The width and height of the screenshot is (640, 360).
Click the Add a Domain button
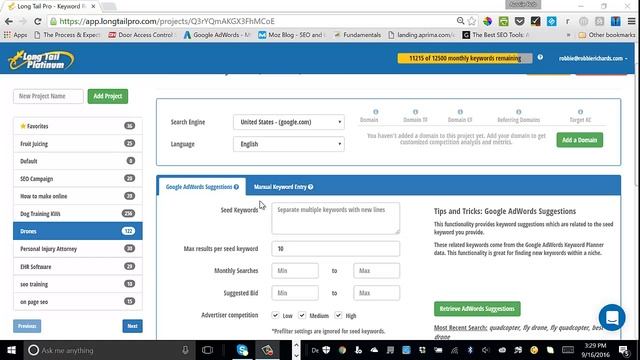(580, 140)
